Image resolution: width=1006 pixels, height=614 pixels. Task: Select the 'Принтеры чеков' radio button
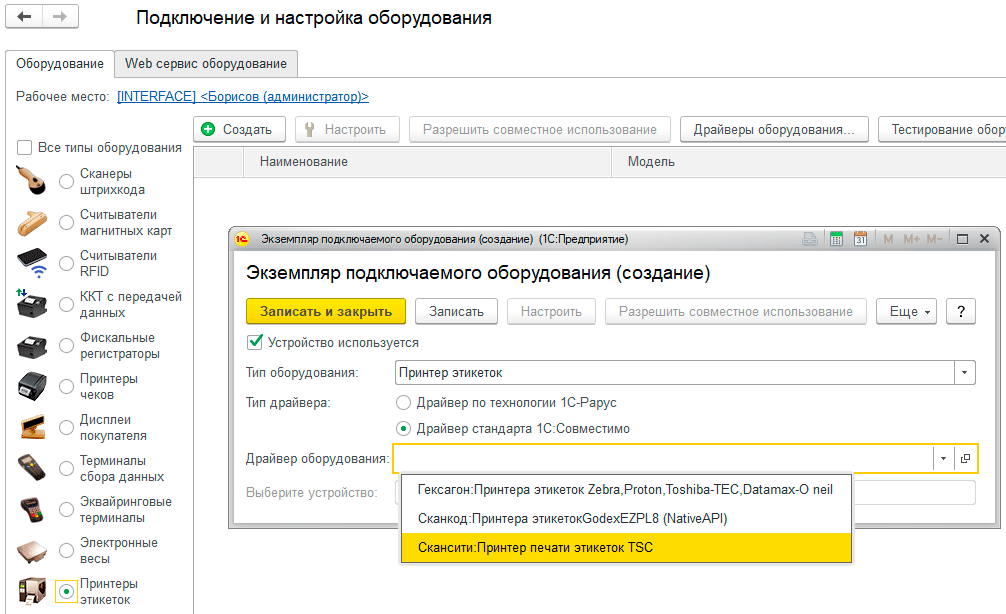coord(66,386)
